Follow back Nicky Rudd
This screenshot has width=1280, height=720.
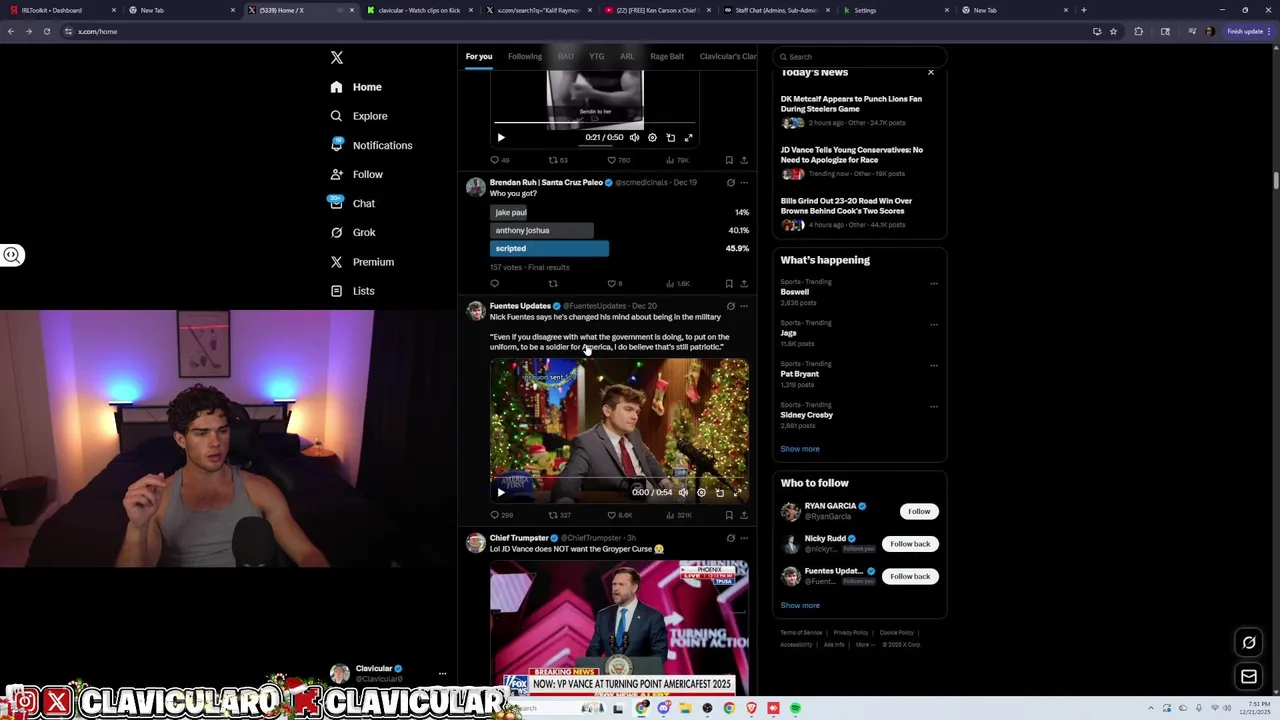pos(910,544)
